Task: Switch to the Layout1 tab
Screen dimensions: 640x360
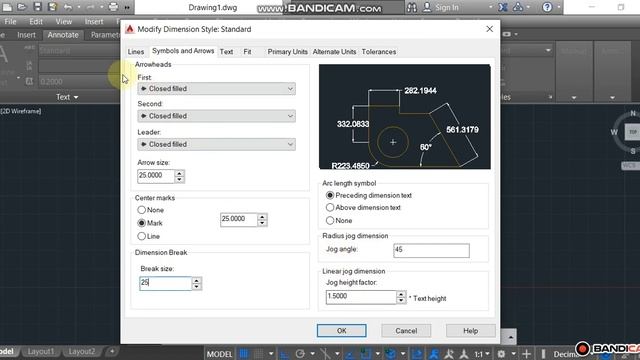Action: (40, 351)
